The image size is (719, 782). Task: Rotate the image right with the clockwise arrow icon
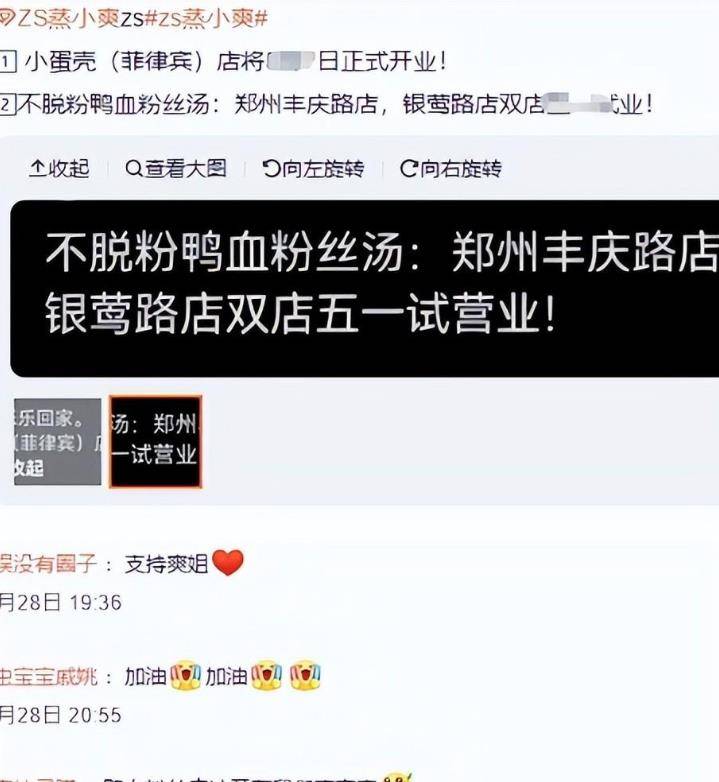409,169
